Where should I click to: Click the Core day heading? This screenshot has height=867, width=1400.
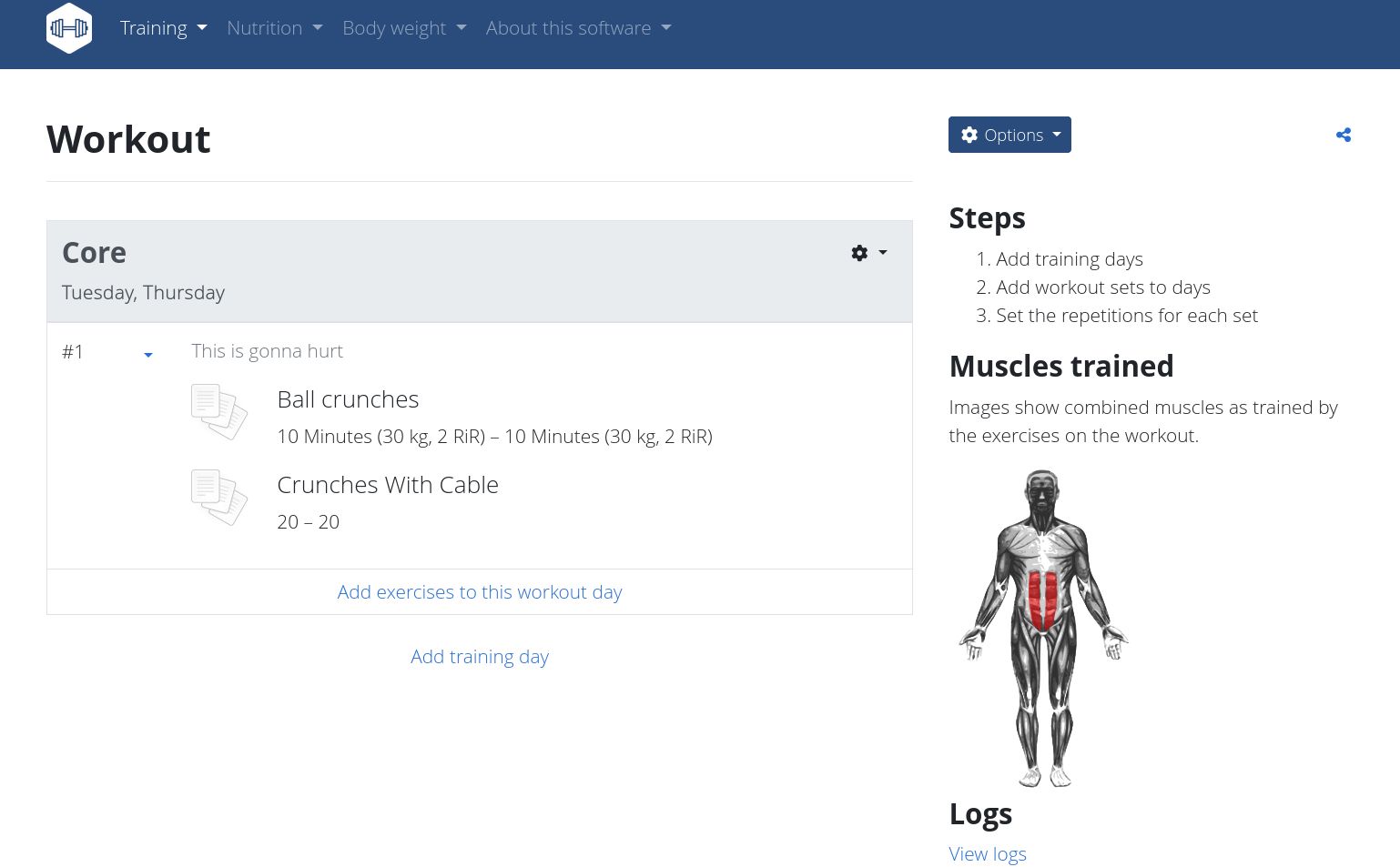(95, 253)
